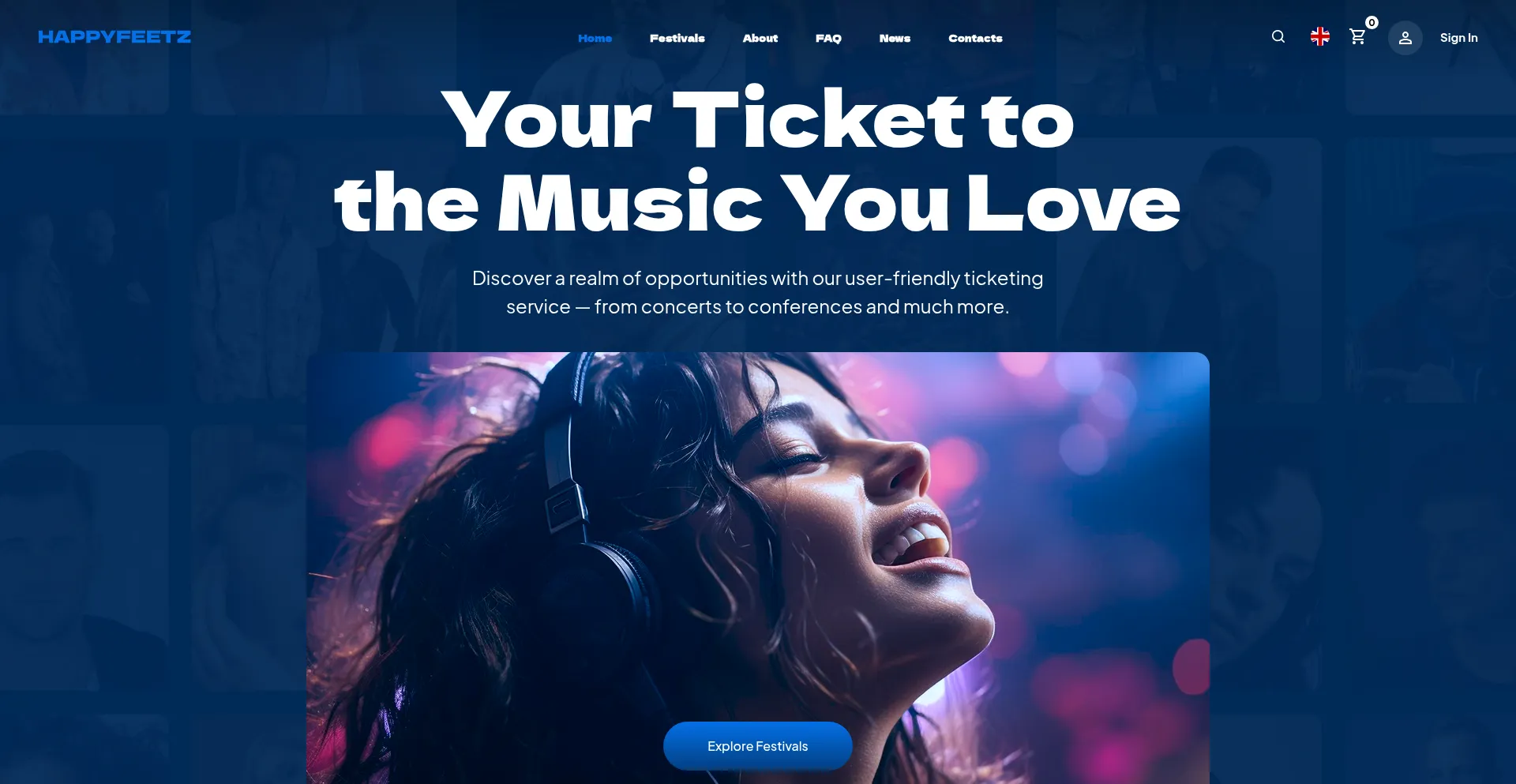Click the HAPPYFEETZ logo
The image size is (1516, 784).
[x=114, y=37]
